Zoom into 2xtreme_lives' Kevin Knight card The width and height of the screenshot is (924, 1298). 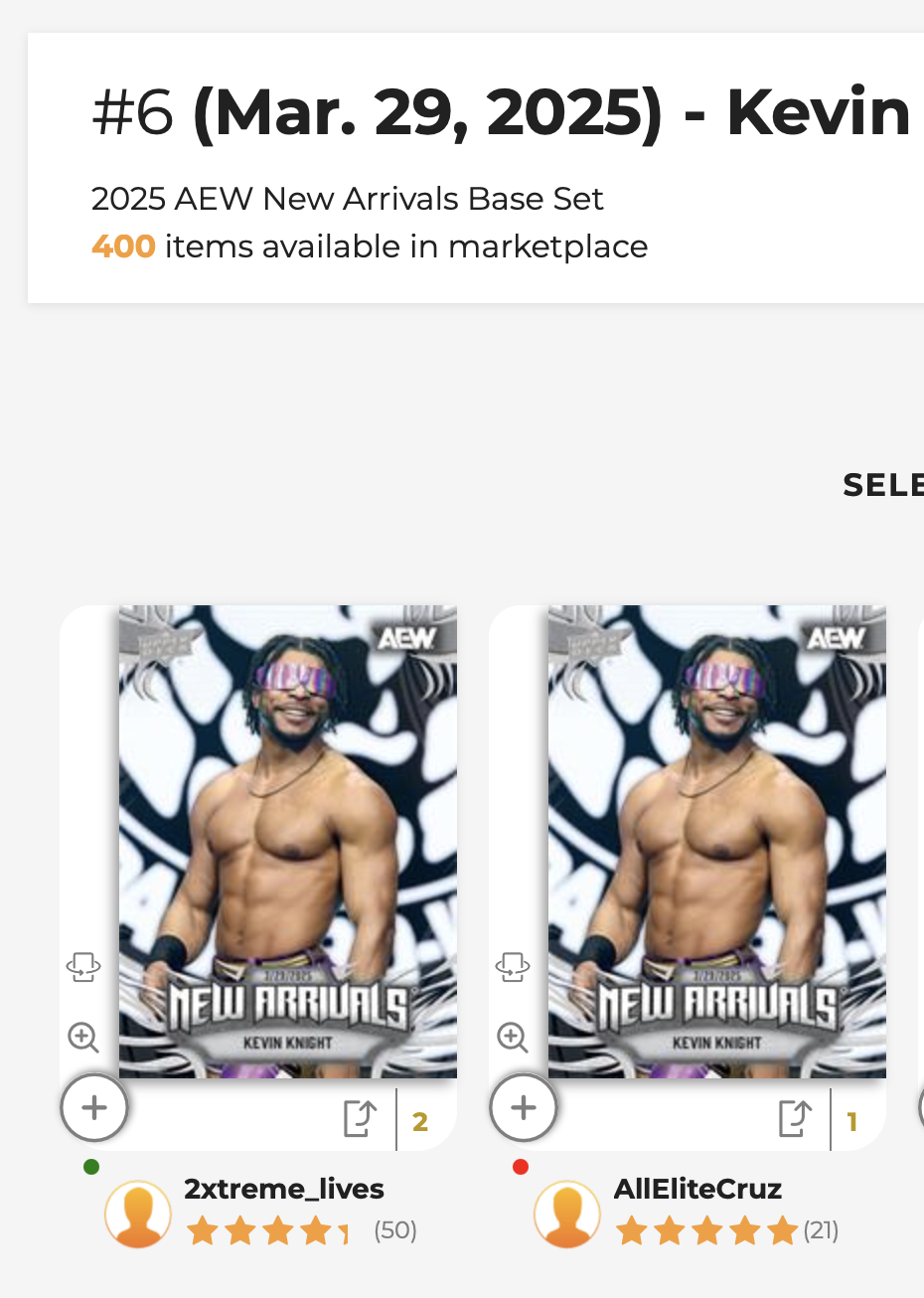83,1038
